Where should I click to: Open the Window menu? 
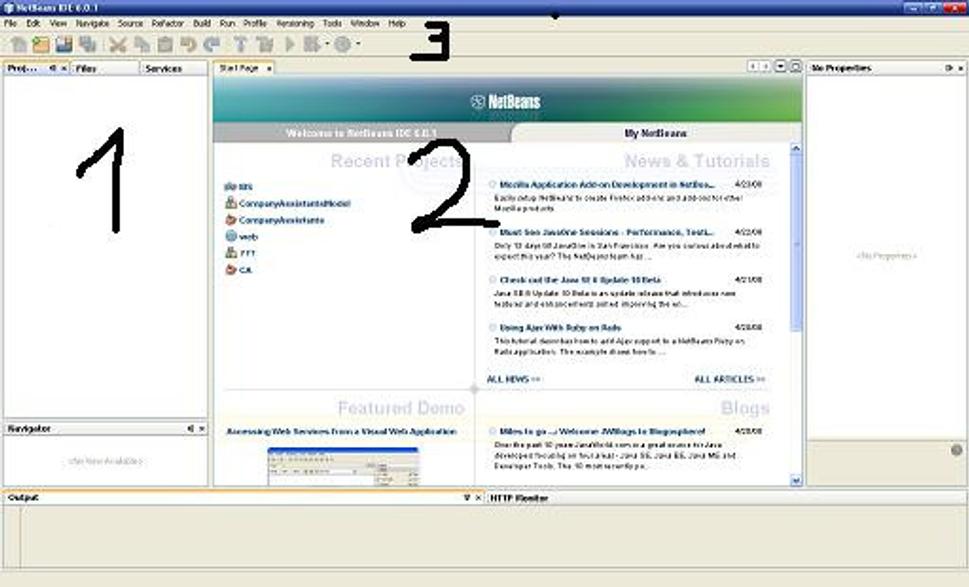pos(365,23)
